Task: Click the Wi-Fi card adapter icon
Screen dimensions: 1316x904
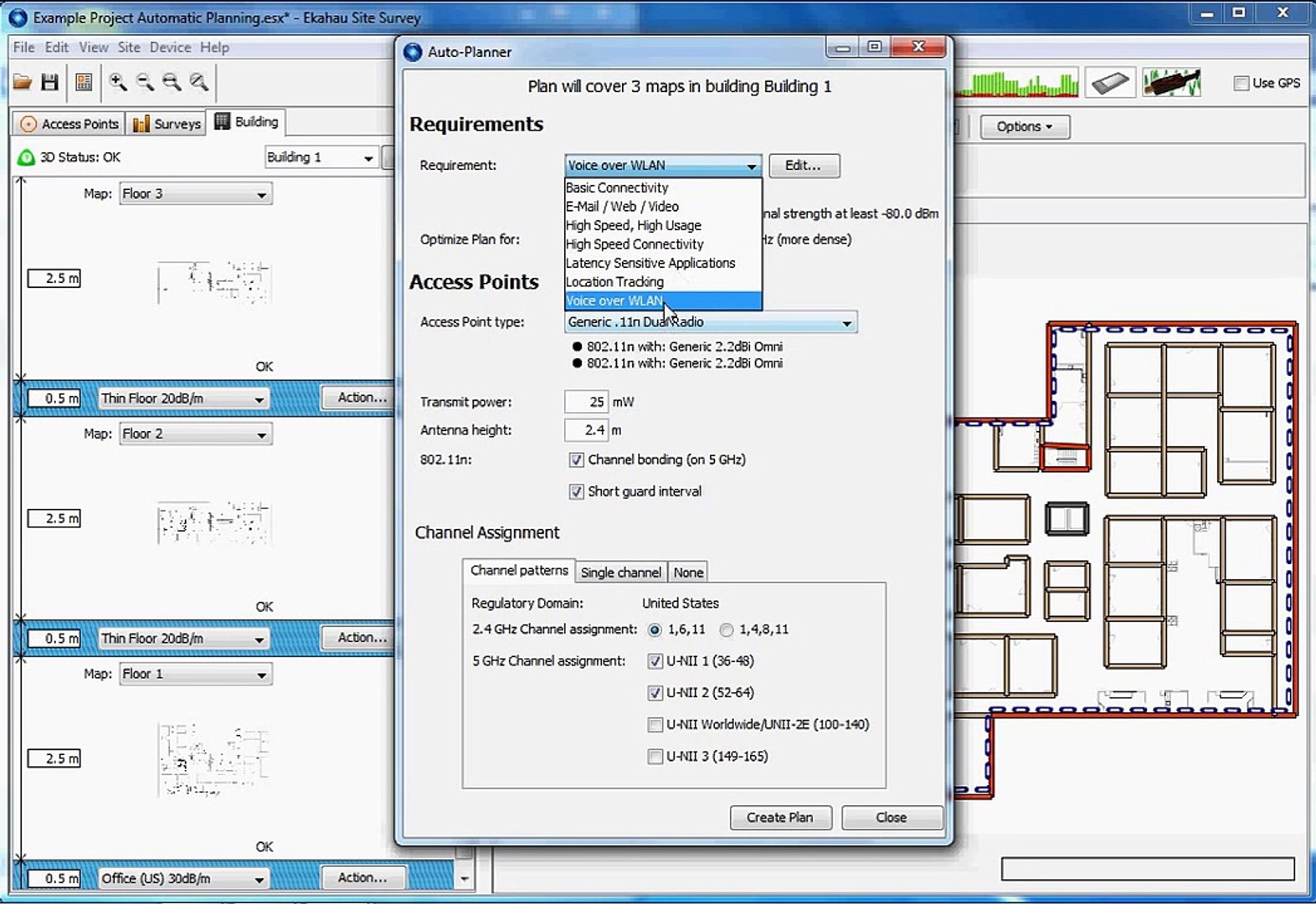Action: [1110, 83]
